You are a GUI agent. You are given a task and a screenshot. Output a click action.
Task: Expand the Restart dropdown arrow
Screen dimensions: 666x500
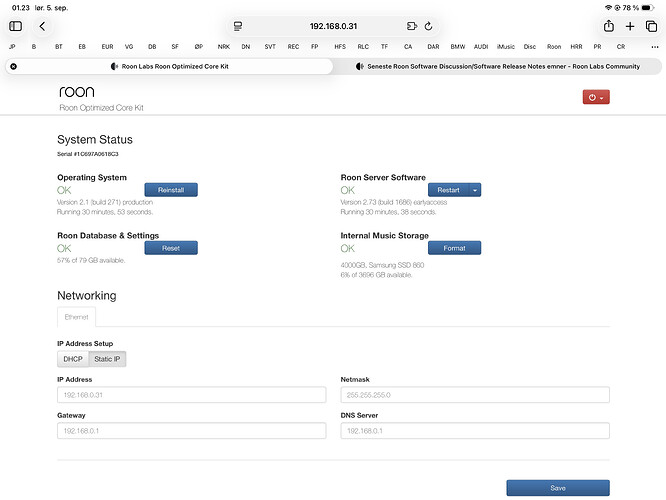(x=475, y=190)
